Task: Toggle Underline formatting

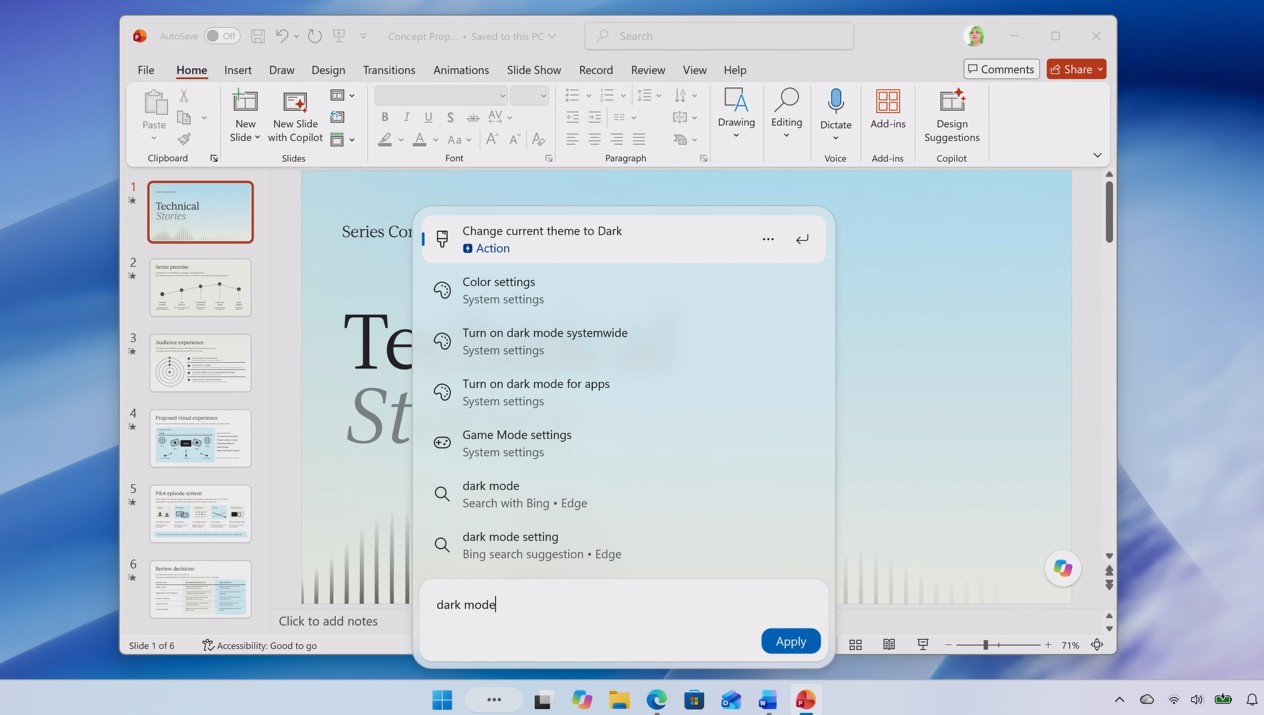Action: pos(429,118)
